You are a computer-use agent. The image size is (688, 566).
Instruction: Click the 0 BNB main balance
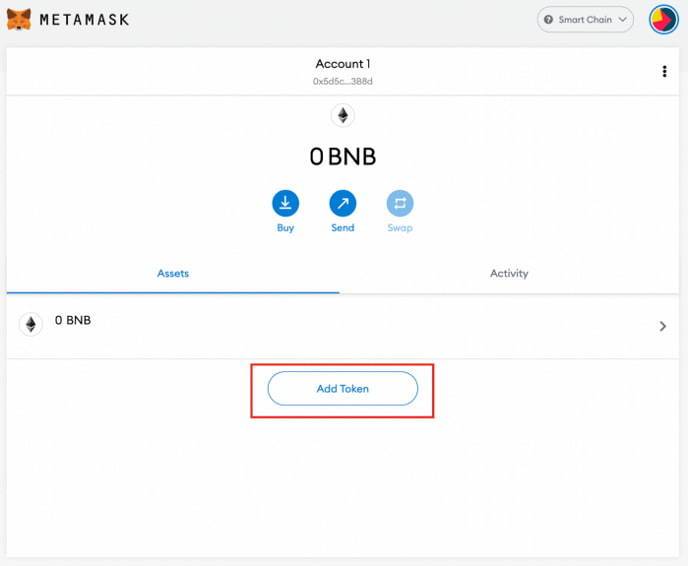click(x=343, y=157)
